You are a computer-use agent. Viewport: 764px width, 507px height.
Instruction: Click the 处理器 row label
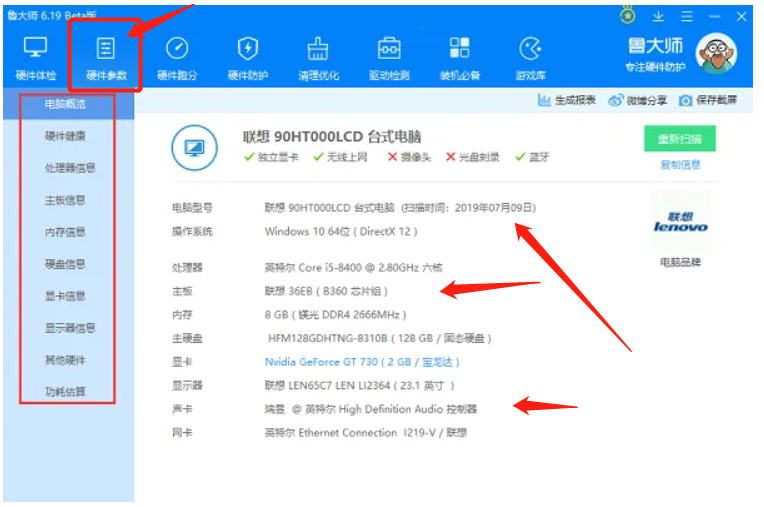pyautogui.click(x=187, y=267)
